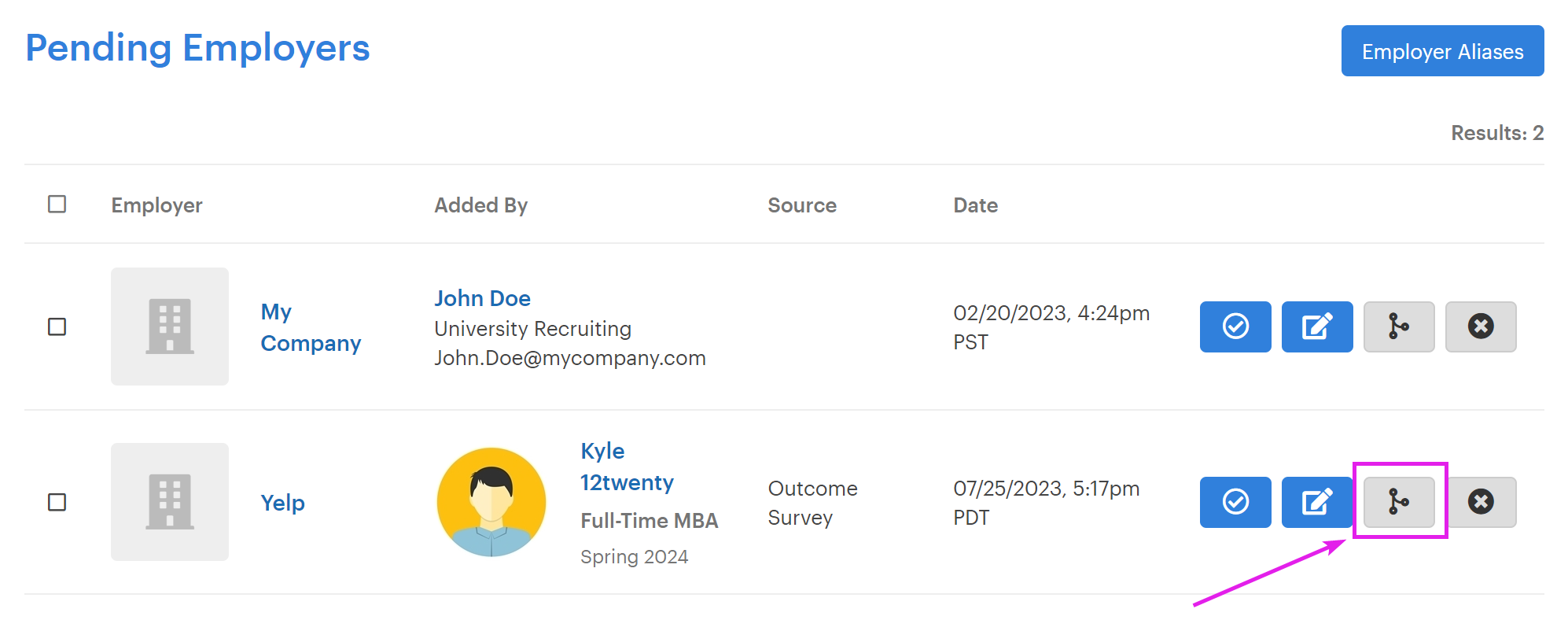
Task: Open the My Company employer link
Action: pos(311,327)
